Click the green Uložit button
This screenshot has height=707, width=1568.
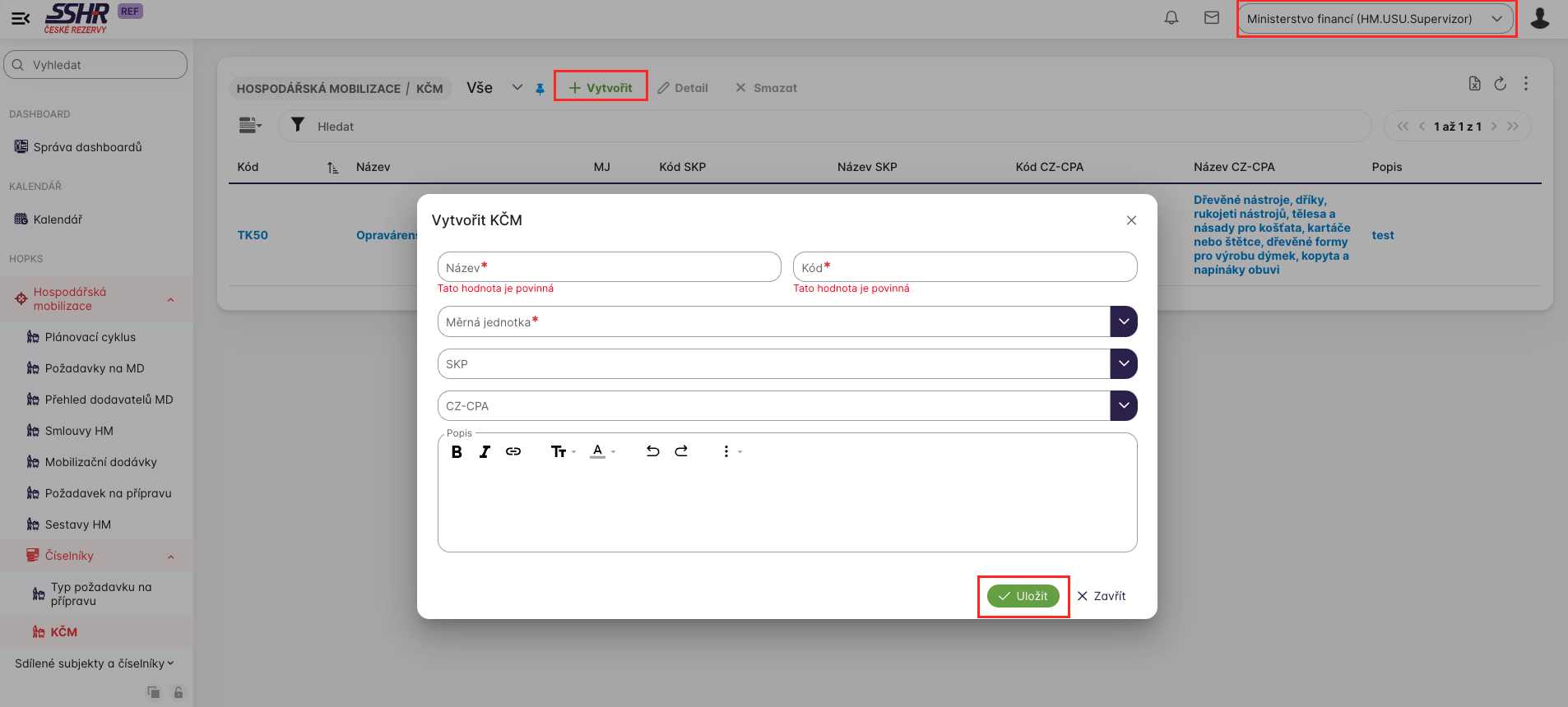[x=1023, y=596]
